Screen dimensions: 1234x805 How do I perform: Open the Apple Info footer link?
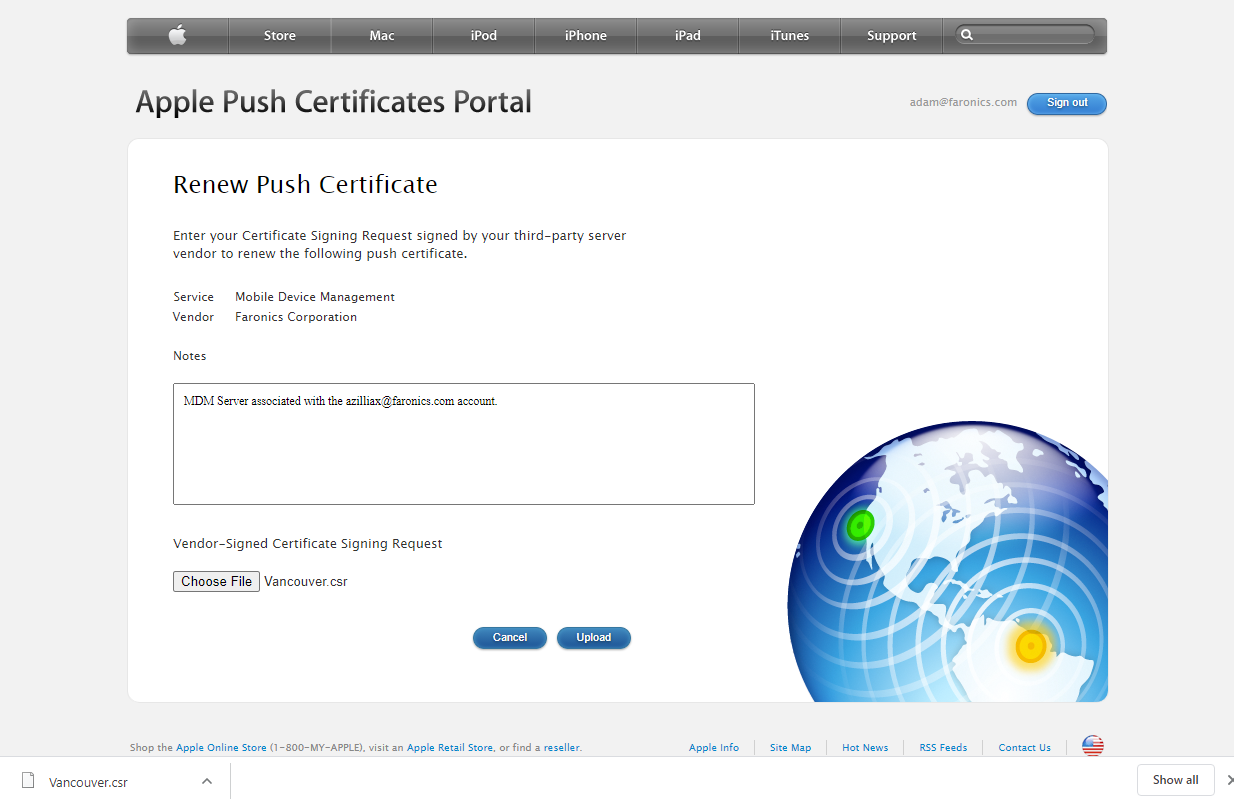tap(714, 748)
